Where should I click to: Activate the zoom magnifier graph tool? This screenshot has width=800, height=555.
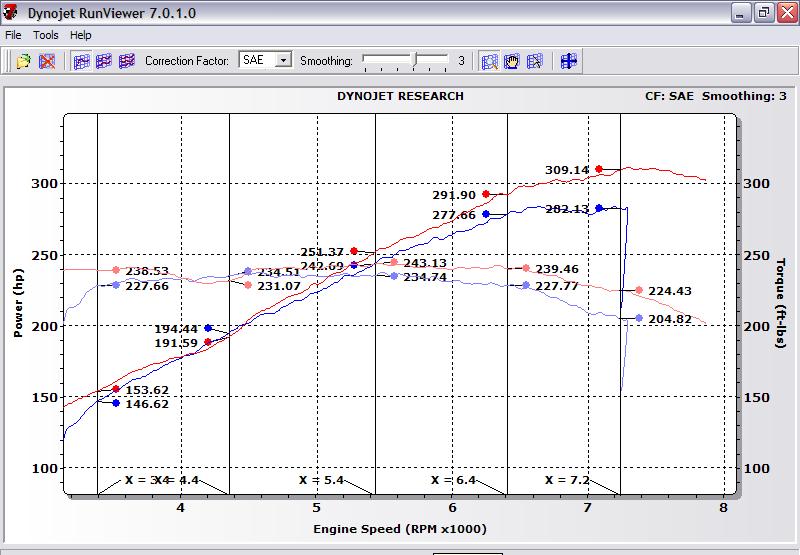point(489,61)
